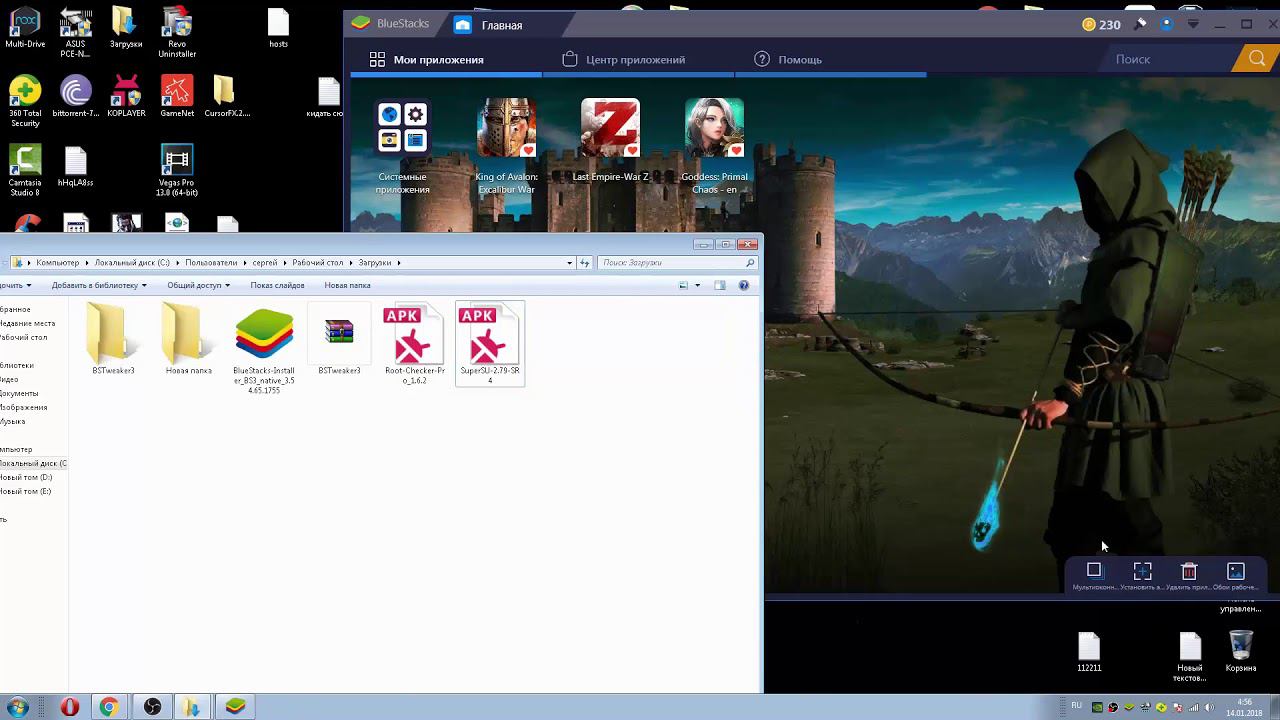Image resolution: width=1280 pixels, height=720 pixels.
Task: Click Новая папка toolbar button
Action: [x=347, y=285]
